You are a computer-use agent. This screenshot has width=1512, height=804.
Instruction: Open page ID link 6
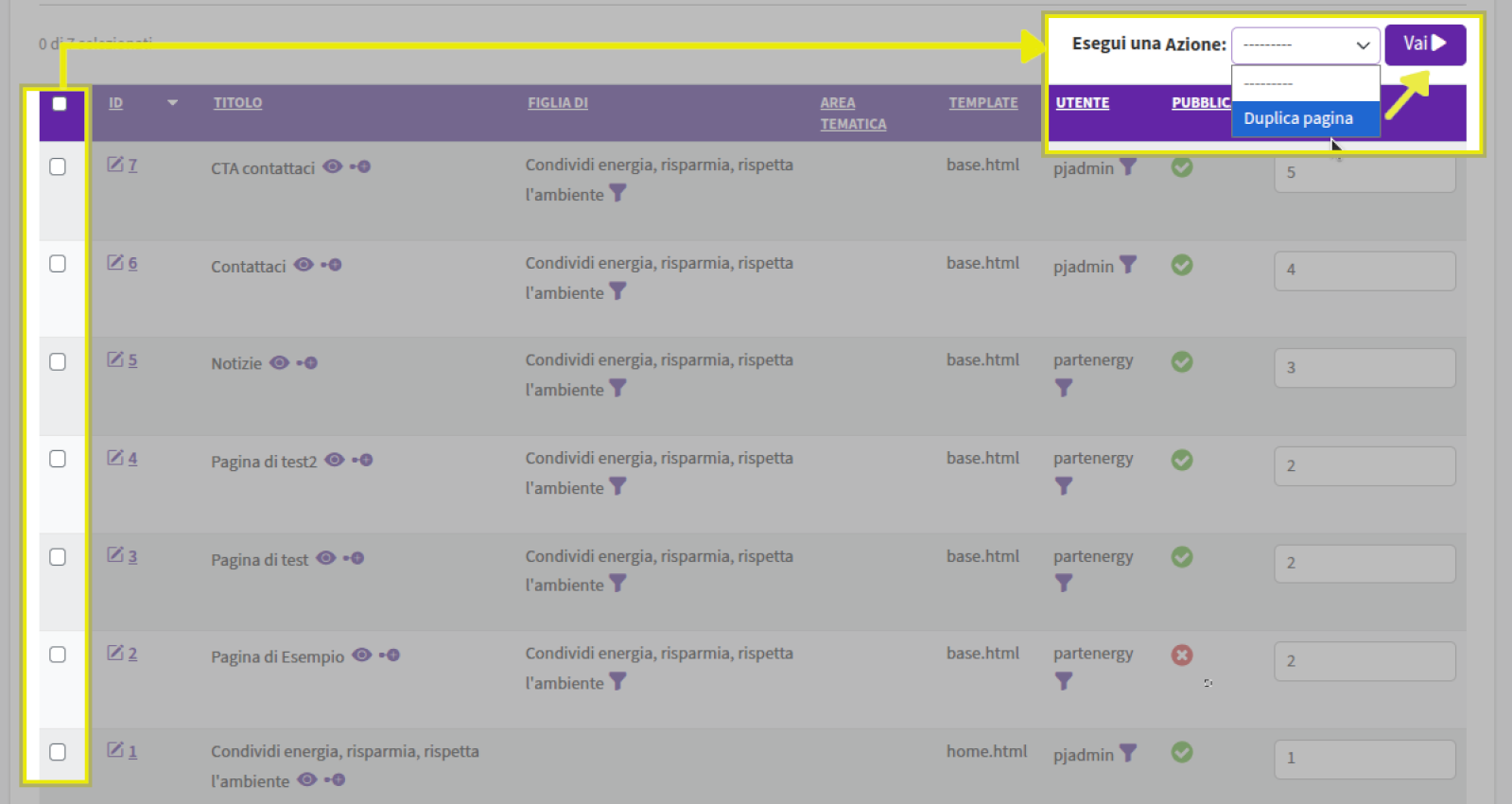[132, 263]
